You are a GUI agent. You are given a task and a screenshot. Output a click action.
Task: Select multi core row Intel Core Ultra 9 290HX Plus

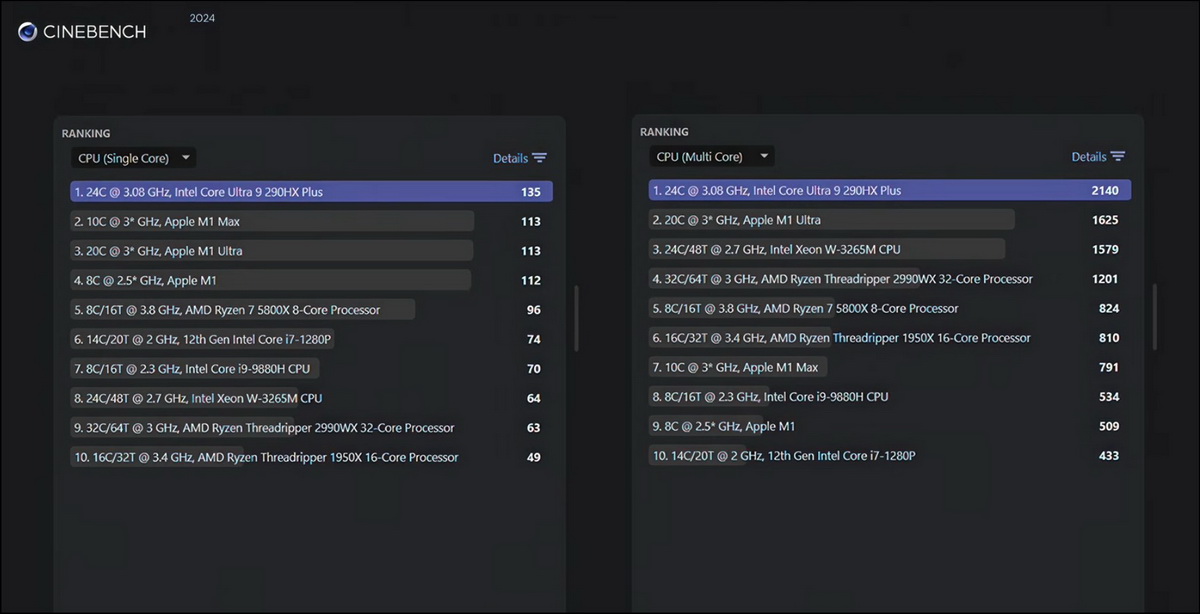(890, 190)
